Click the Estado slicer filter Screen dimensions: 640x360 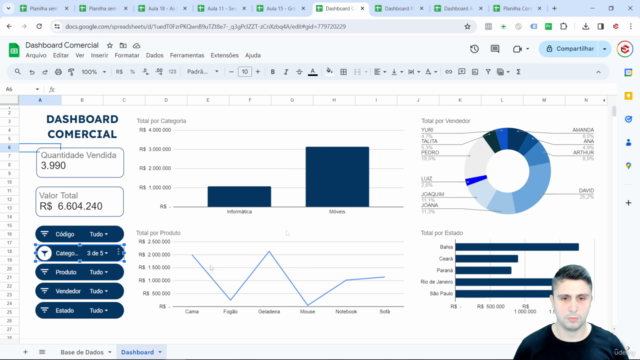click(x=80, y=311)
